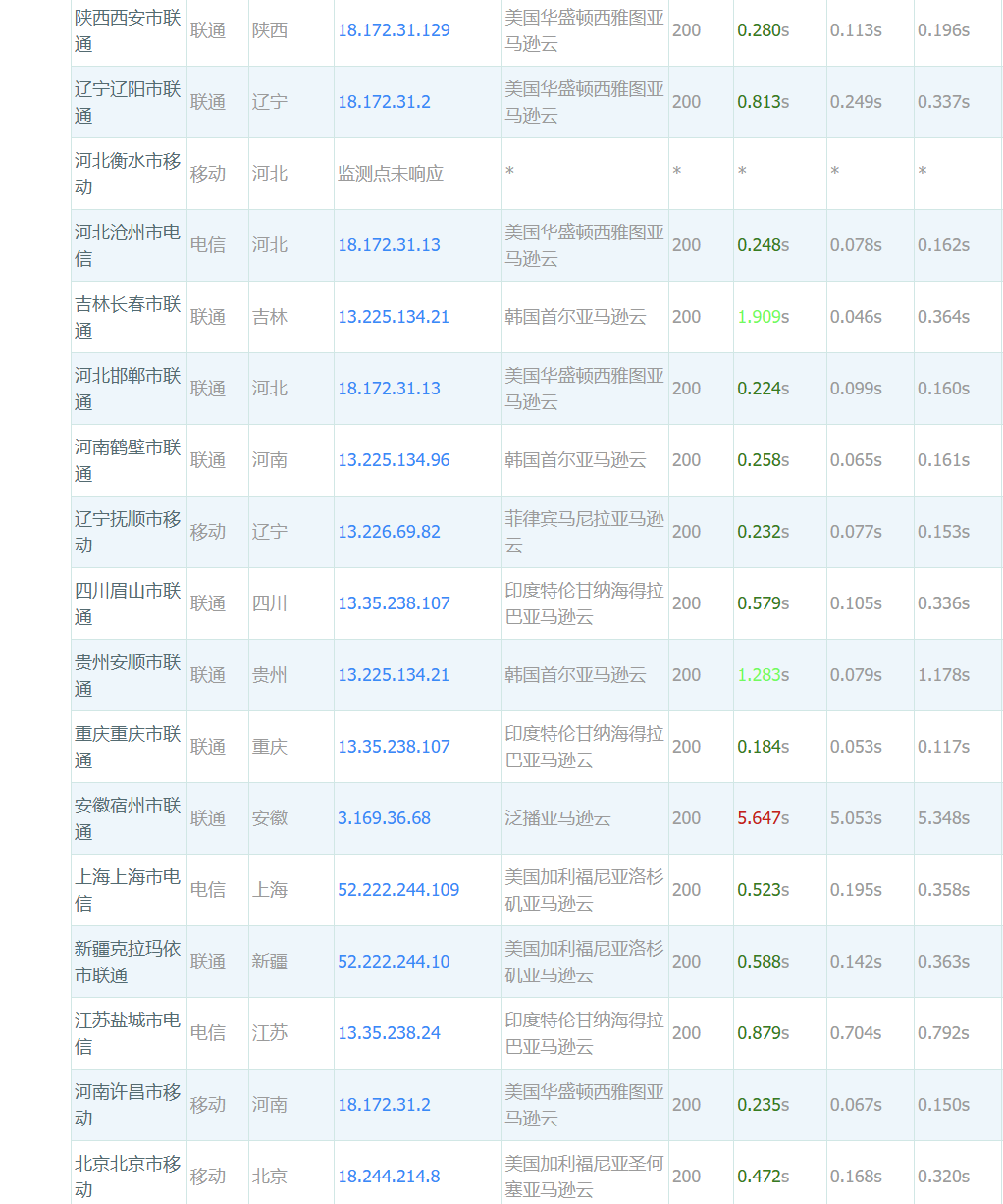The width and height of the screenshot is (1003, 1204).
Task: Click IP 18.172.31.2 in 辽宁辽阳市联通 row
Action: [x=384, y=102]
